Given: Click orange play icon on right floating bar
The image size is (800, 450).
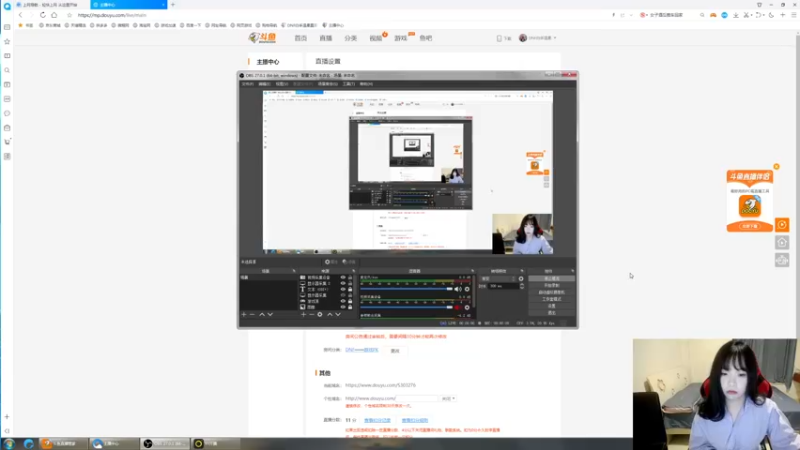Looking at the screenshot, I should 782,225.
